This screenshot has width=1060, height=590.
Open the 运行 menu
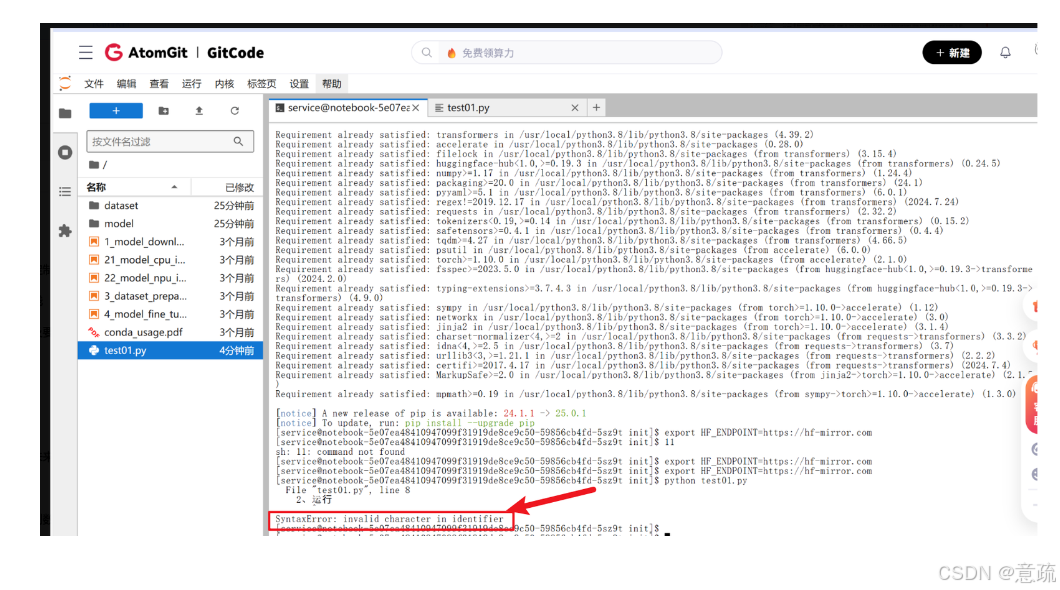(191, 84)
